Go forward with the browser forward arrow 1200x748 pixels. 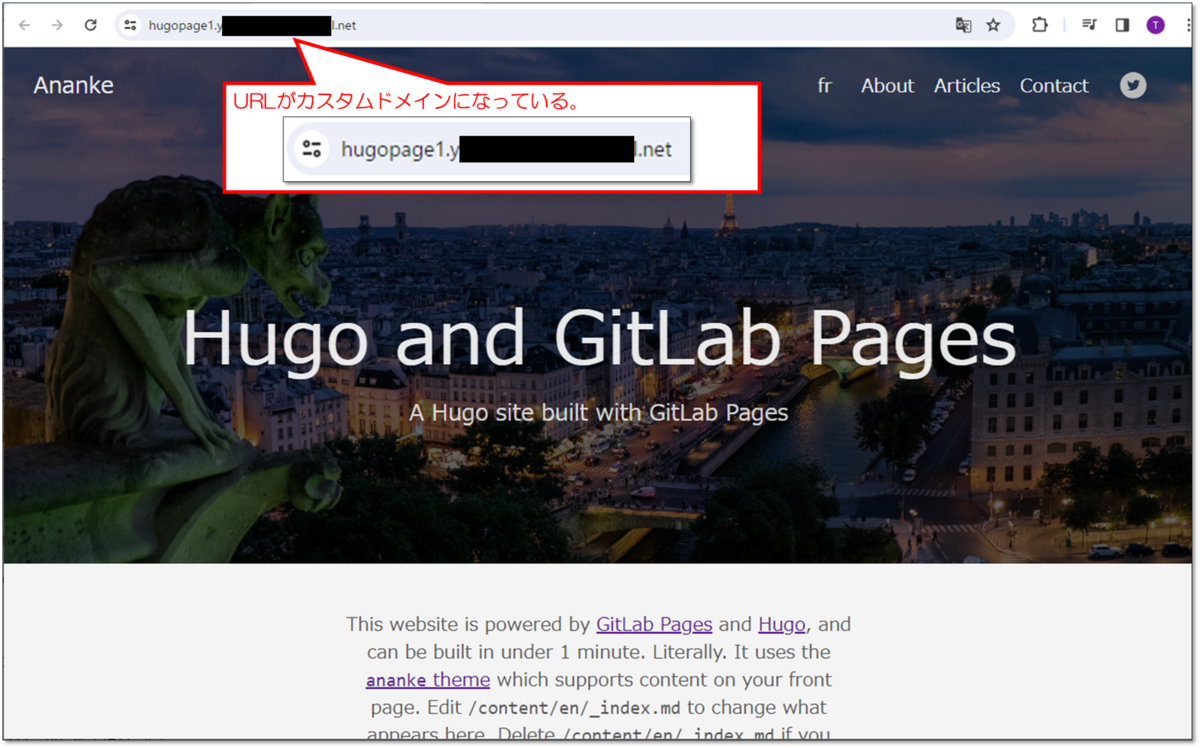(57, 25)
